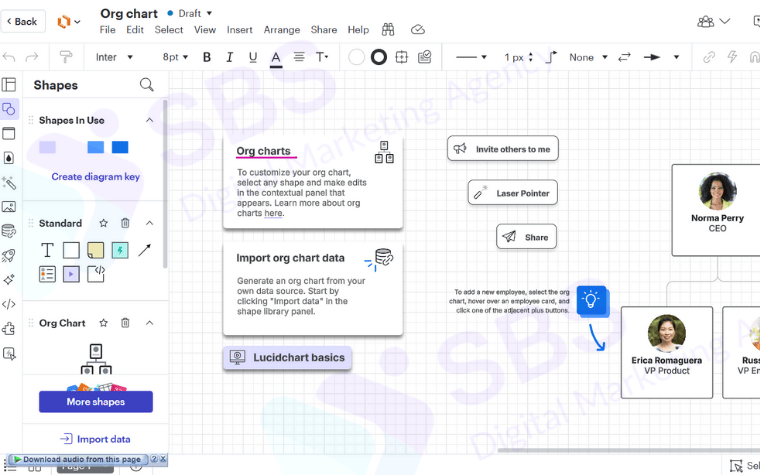Click the Import data link

tap(95, 439)
